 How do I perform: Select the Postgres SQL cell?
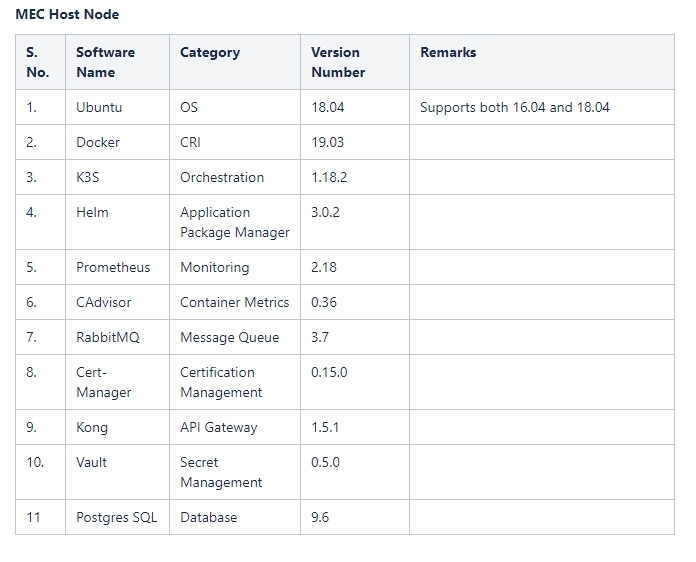(x=117, y=518)
